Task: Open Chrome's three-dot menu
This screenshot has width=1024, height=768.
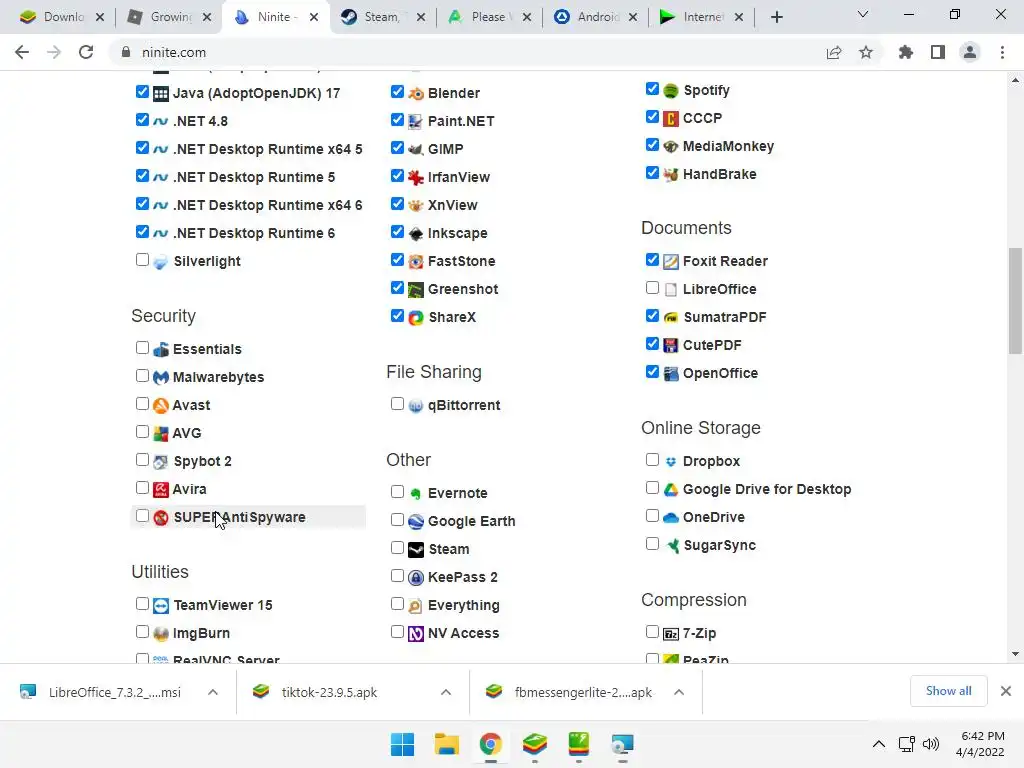Action: coord(1002,52)
